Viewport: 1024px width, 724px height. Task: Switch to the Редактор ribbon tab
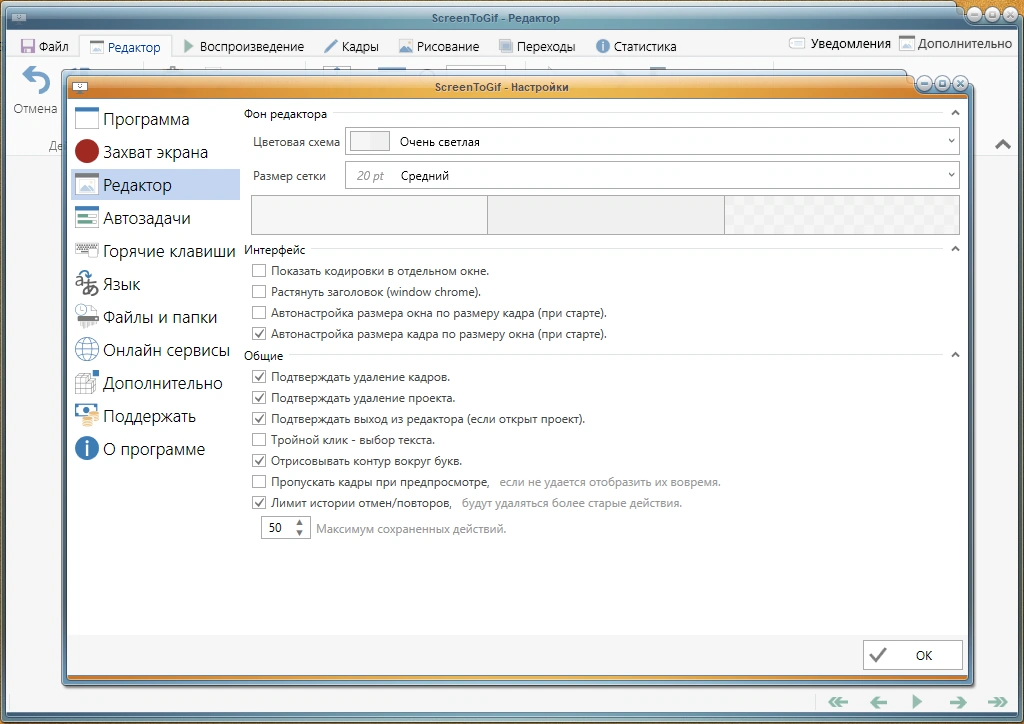tap(125, 47)
